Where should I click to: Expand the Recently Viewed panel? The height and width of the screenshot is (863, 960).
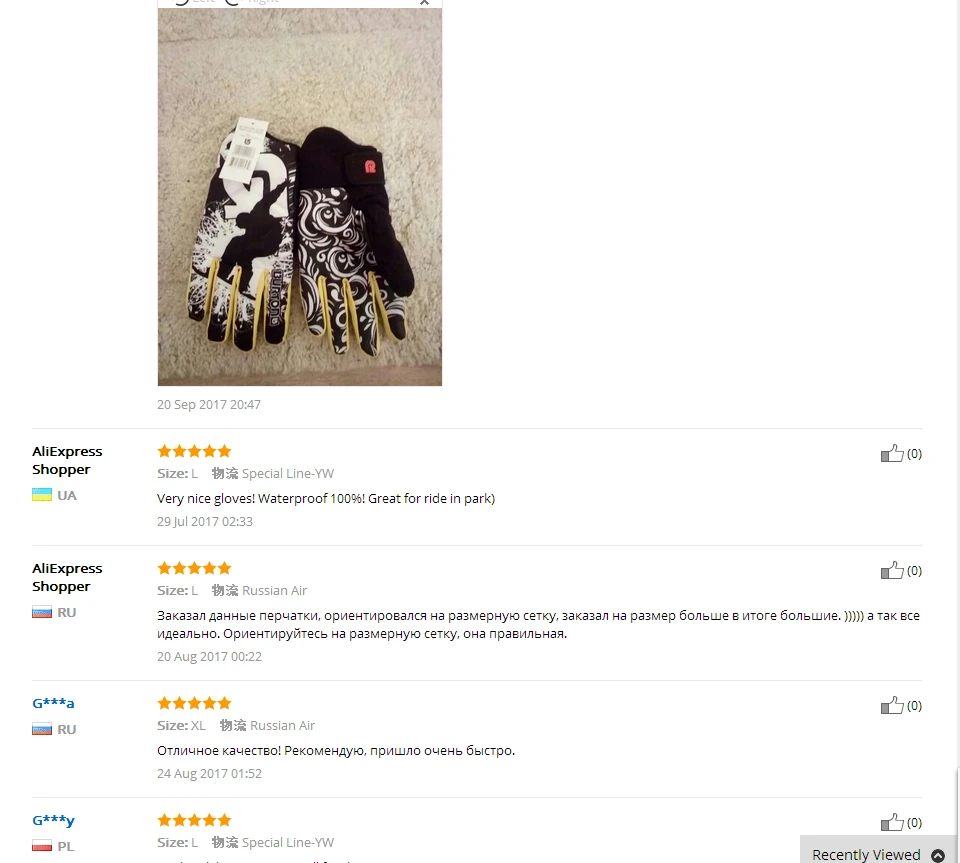click(878, 854)
